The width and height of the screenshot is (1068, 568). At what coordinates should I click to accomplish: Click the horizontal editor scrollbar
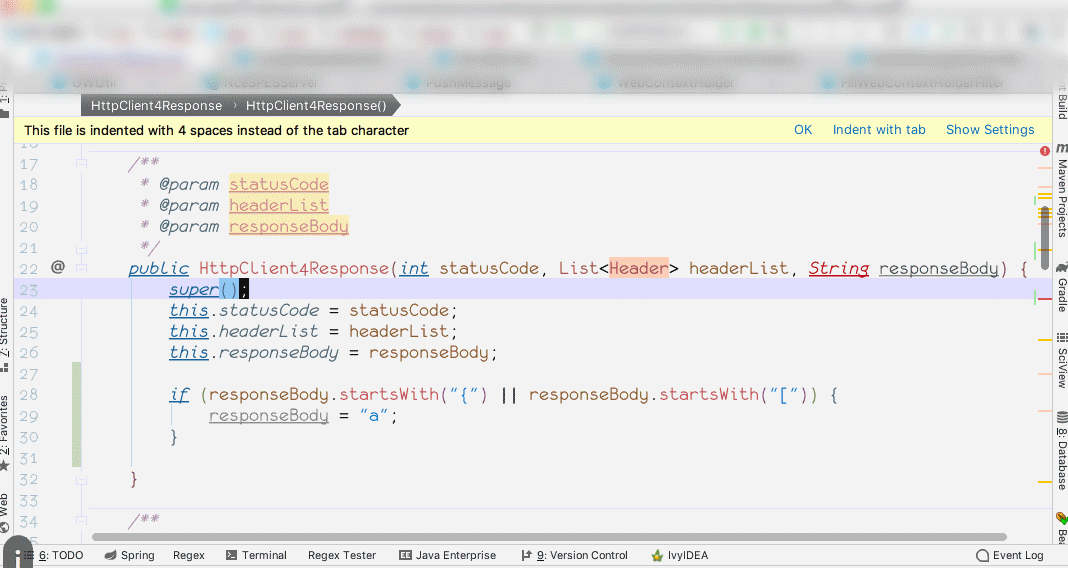point(549,537)
